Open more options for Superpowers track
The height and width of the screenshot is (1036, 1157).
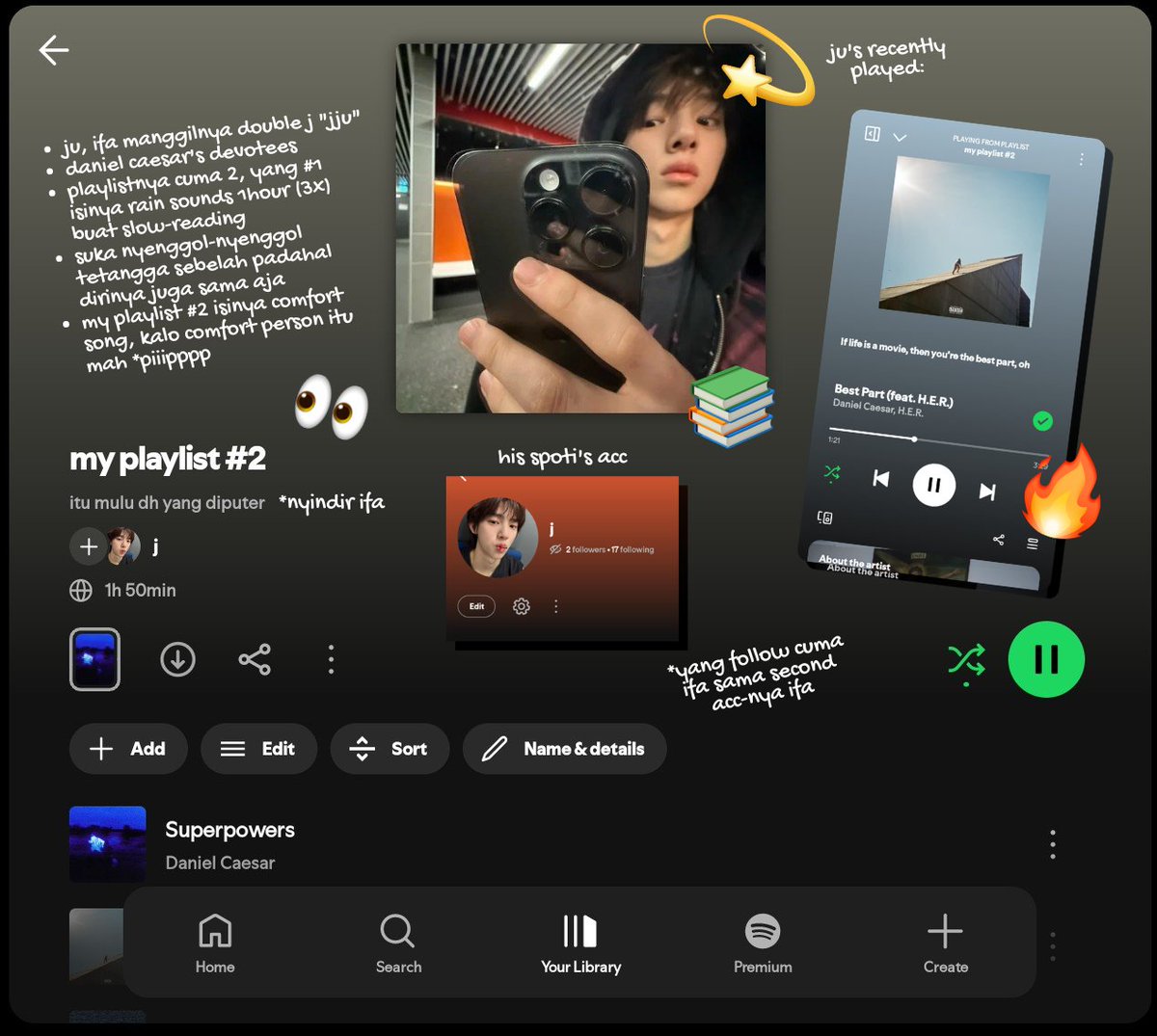[x=1053, y=844]
